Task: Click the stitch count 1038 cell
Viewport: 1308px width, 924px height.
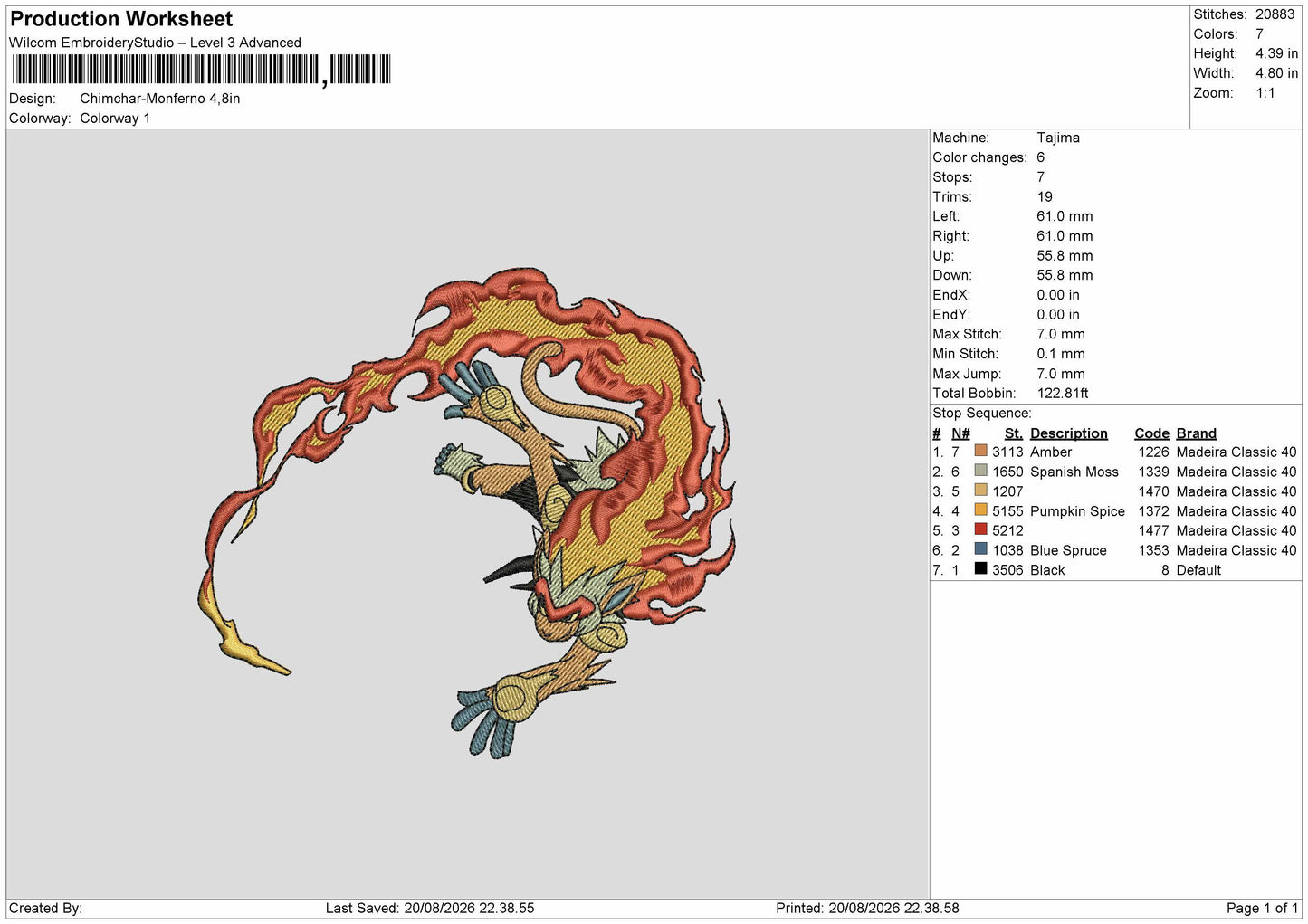Action: click(x=1007, y=550)
